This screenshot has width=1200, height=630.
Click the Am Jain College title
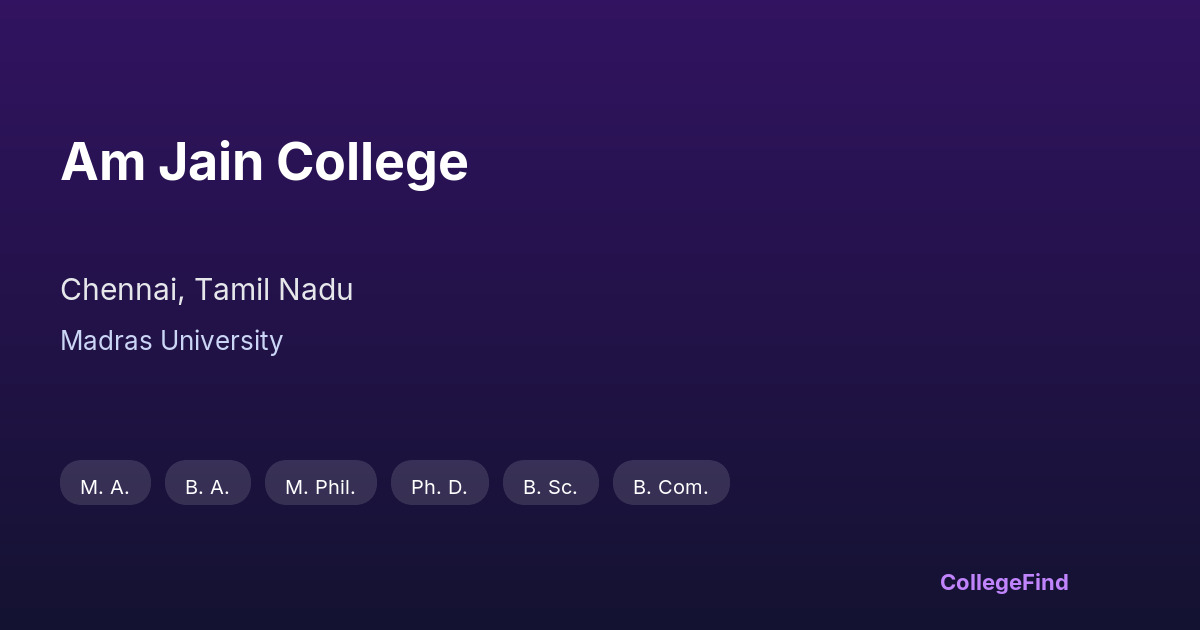click(264, 162)
